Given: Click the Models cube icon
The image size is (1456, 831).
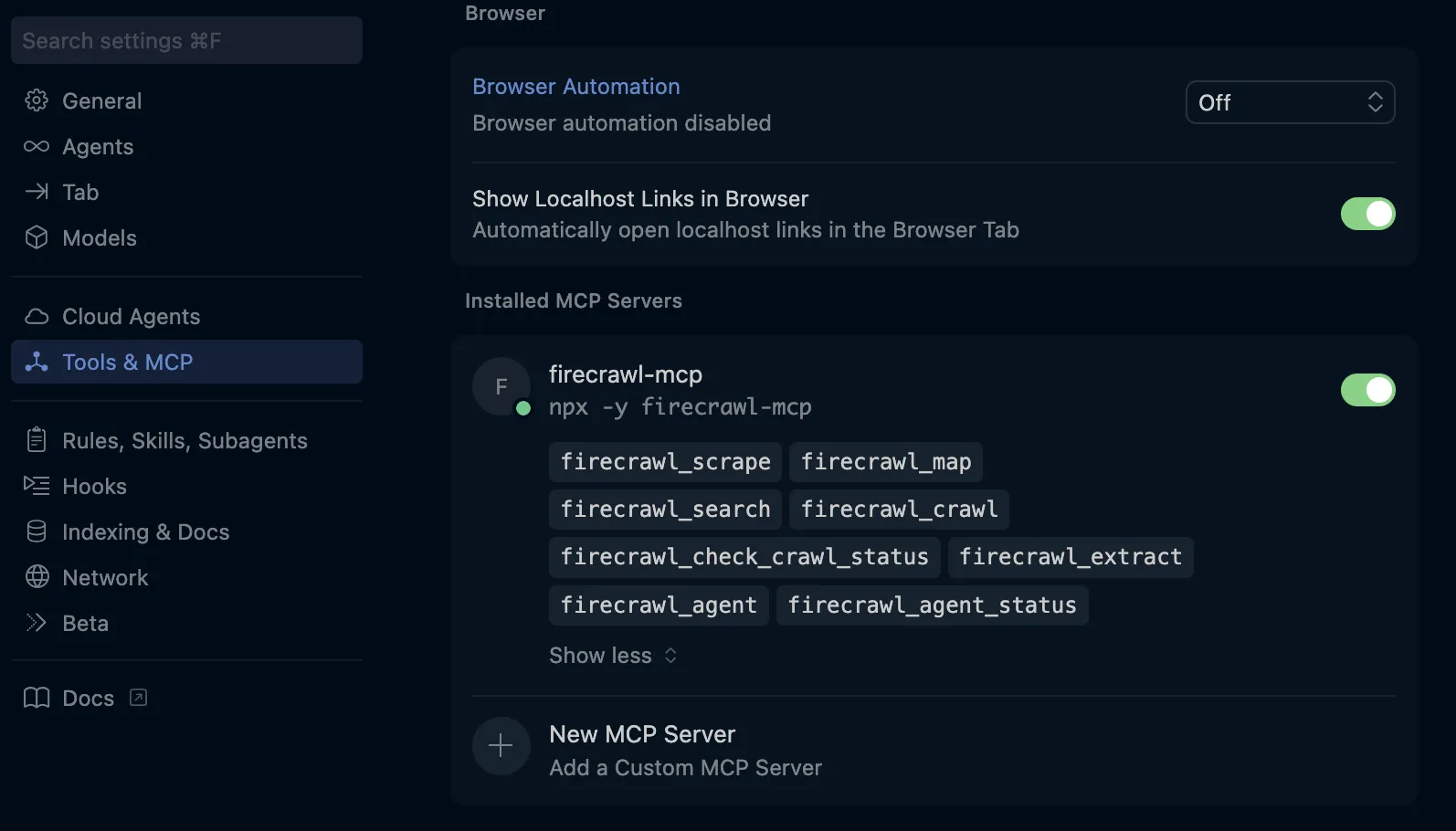Looking at the screenshot, I should (37, 237).
